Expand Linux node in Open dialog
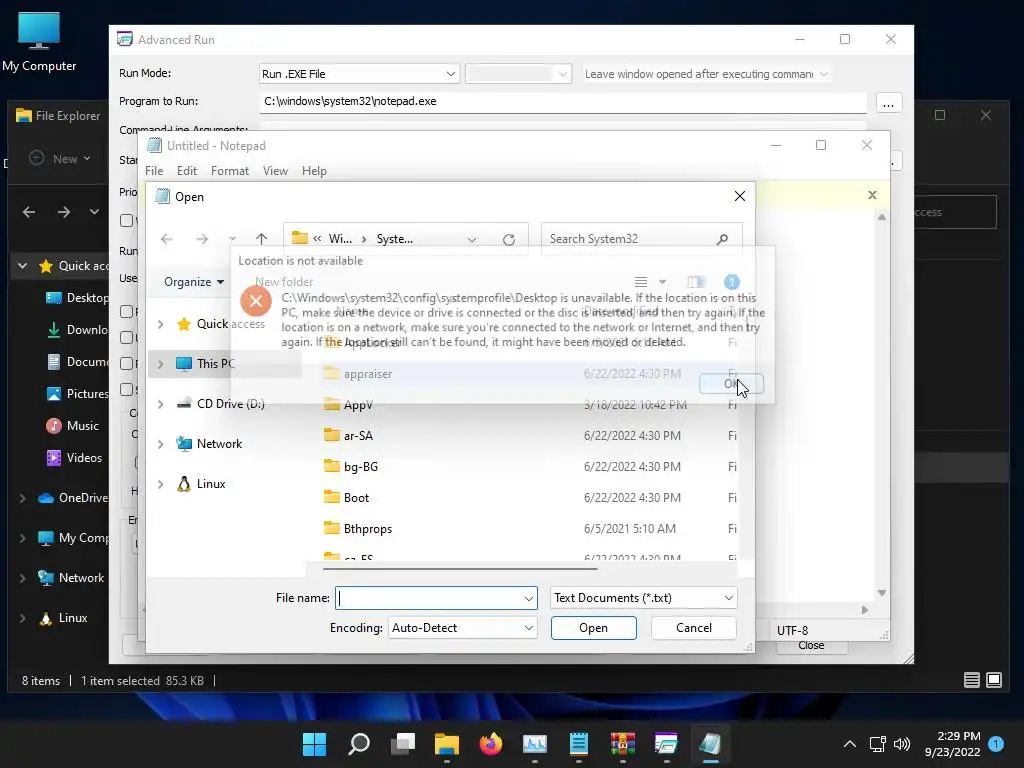 click(161, 484)
